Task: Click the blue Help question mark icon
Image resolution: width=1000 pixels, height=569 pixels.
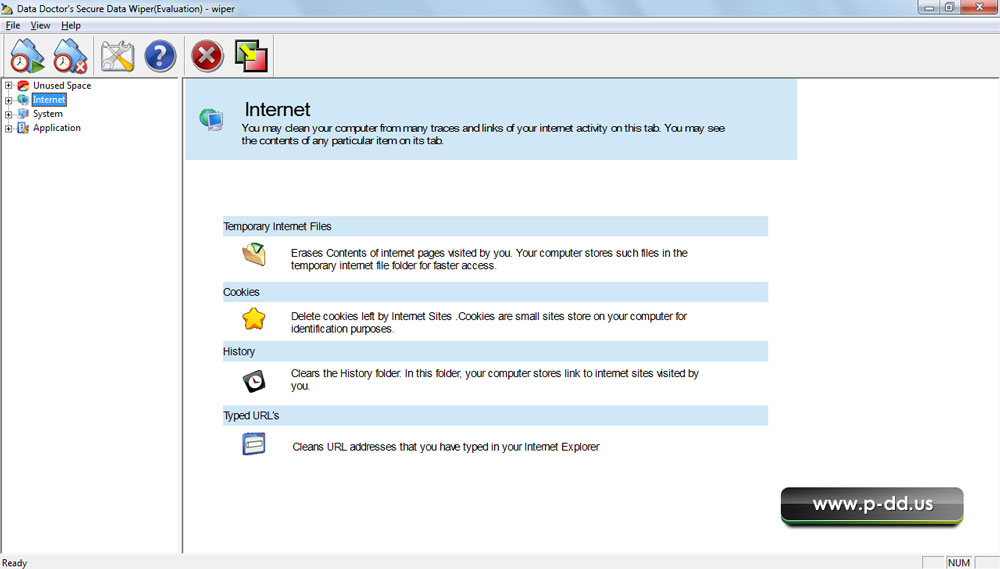Action: (x=160, y=56)
